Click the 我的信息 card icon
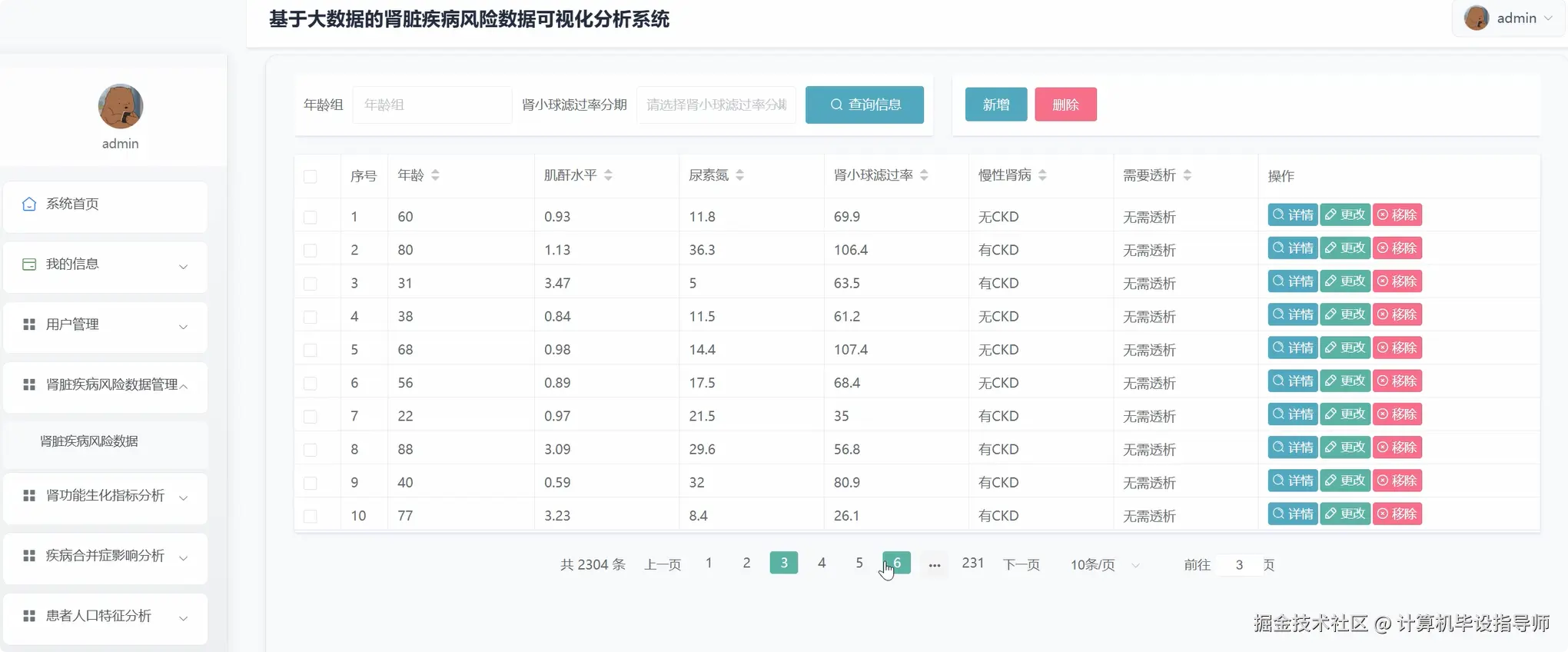Viewport: 1568px width, 652px height. tap(29, 264)
